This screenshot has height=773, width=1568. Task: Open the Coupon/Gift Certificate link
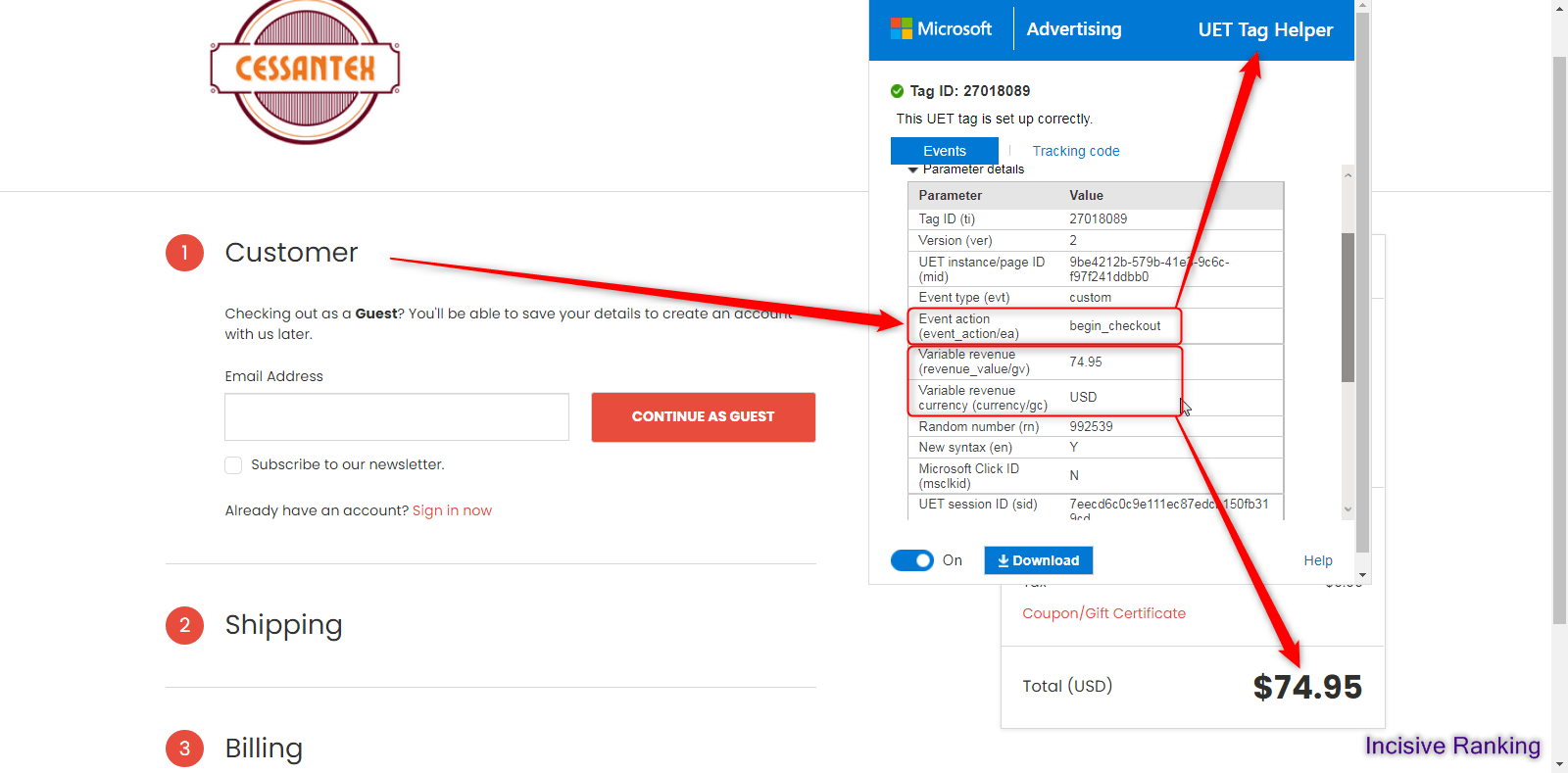(1103, 613)
